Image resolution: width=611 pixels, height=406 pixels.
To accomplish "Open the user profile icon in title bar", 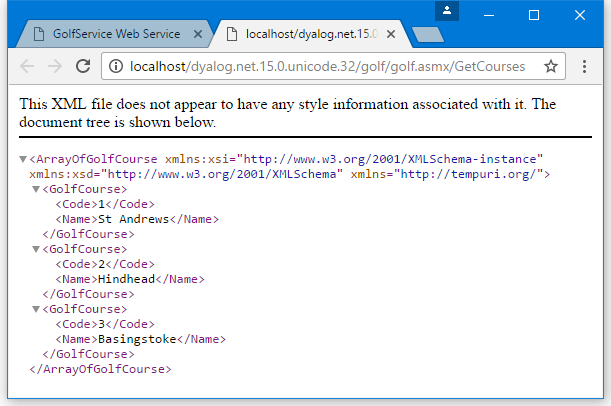I will 449,12.
